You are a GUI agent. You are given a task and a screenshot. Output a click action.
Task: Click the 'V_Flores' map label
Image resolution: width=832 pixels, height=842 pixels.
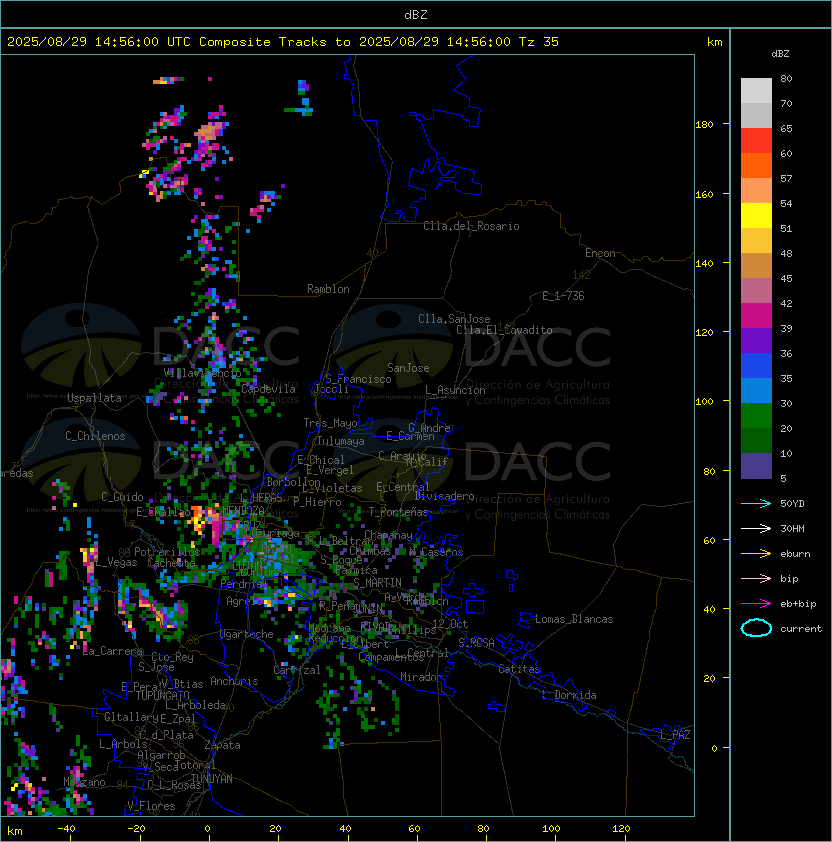(x=151, y=806)
